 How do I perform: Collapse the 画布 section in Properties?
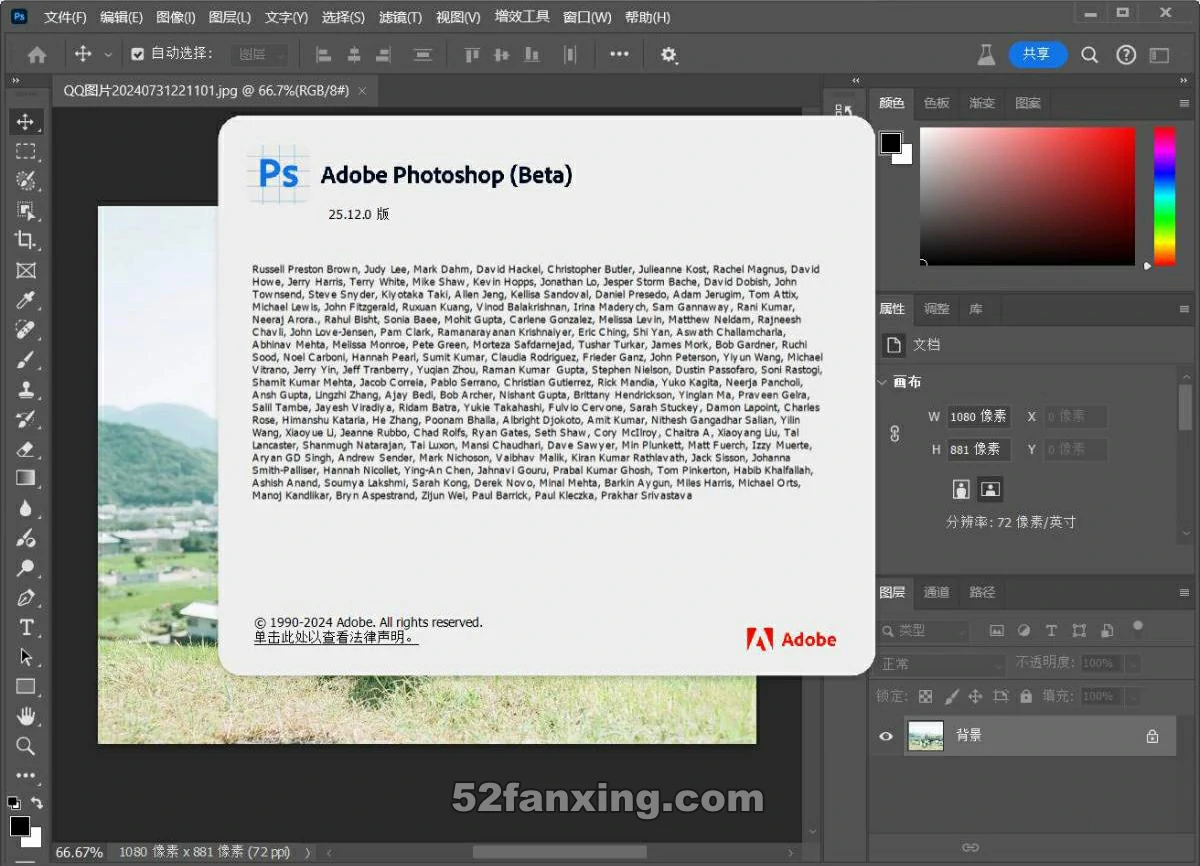point(883,382)
